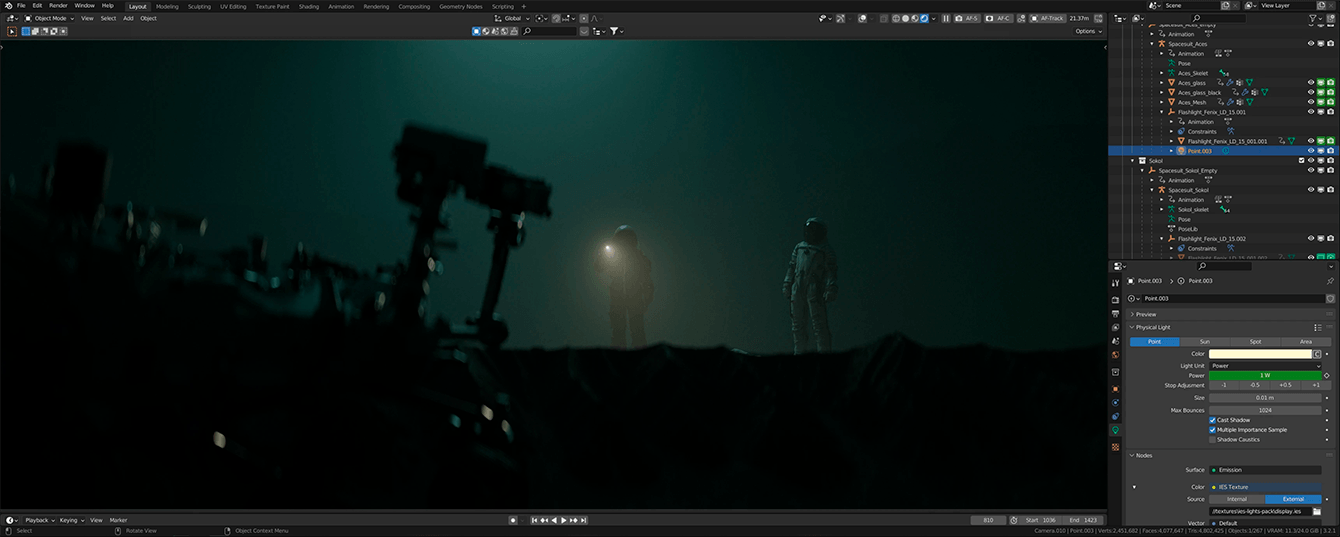
Task: Open the Light Unit dropdown
Action: 1265,366
